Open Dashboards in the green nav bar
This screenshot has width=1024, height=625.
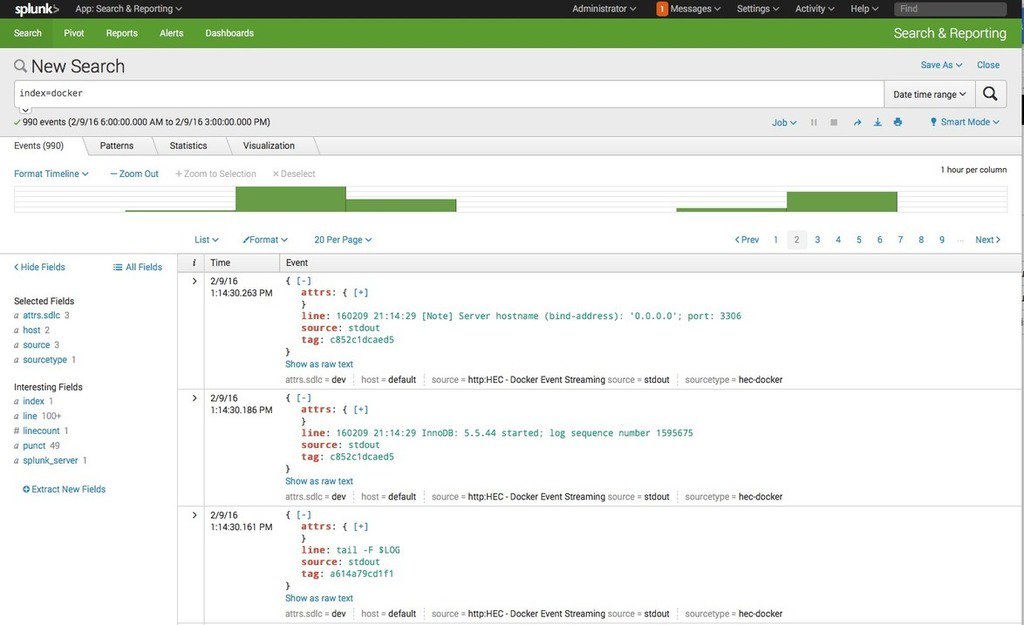pos(229,33)
